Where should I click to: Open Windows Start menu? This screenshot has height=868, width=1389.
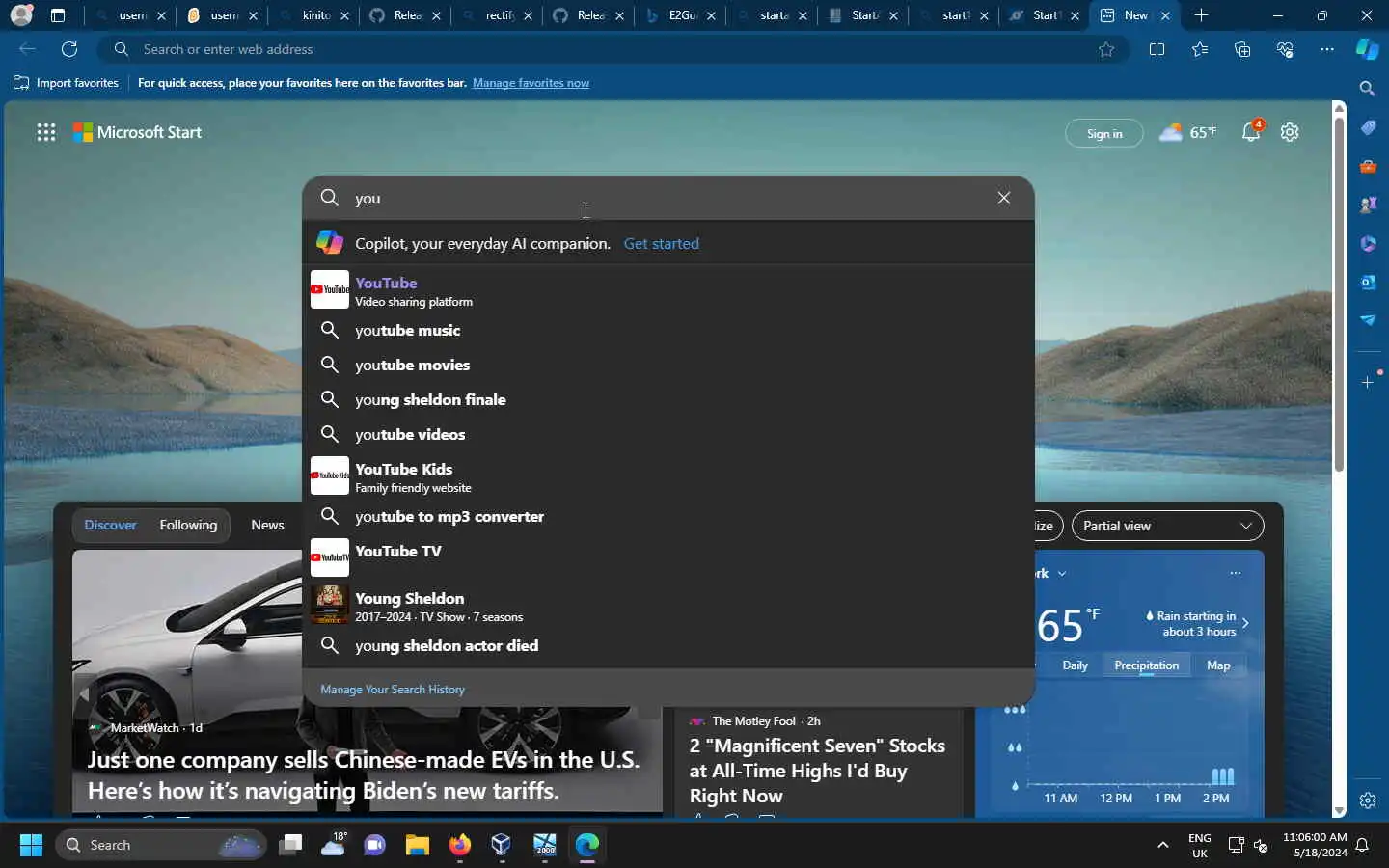(x=31, y=845)
